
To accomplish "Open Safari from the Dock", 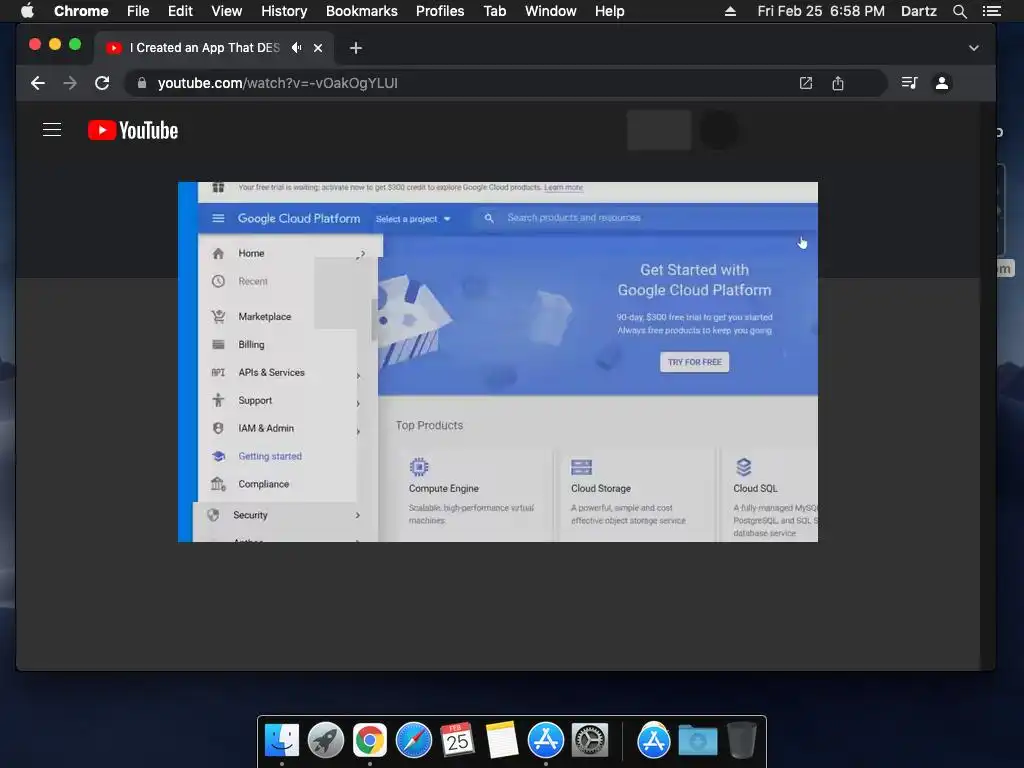I will 414,741.
